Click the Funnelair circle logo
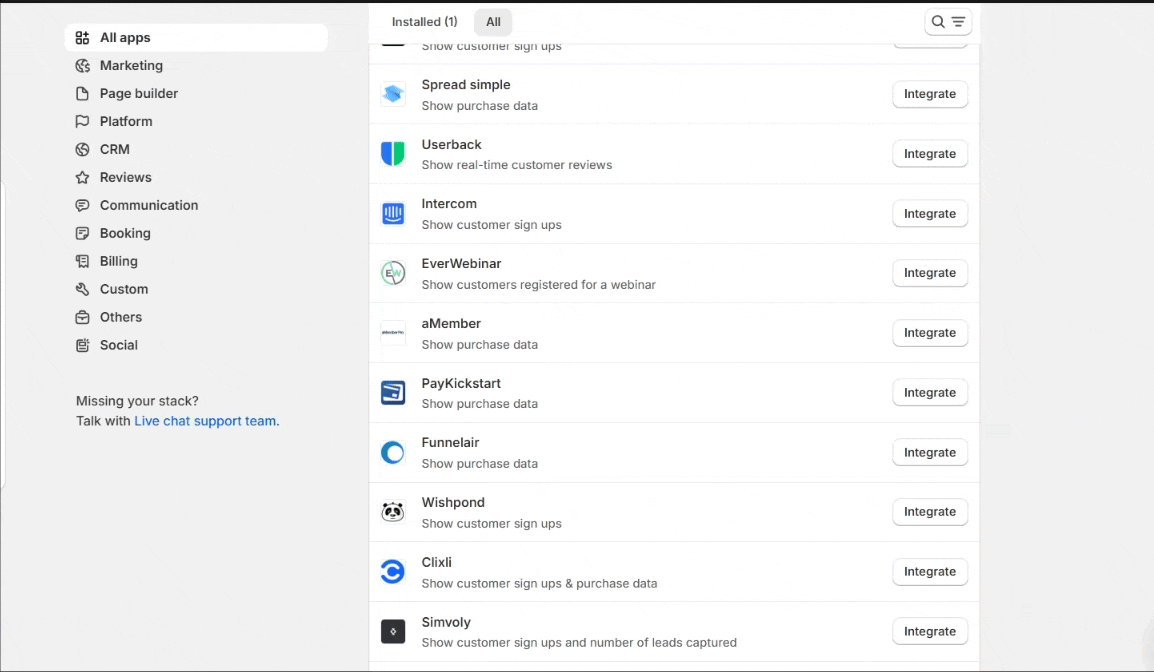 click(x=393, y=452)
